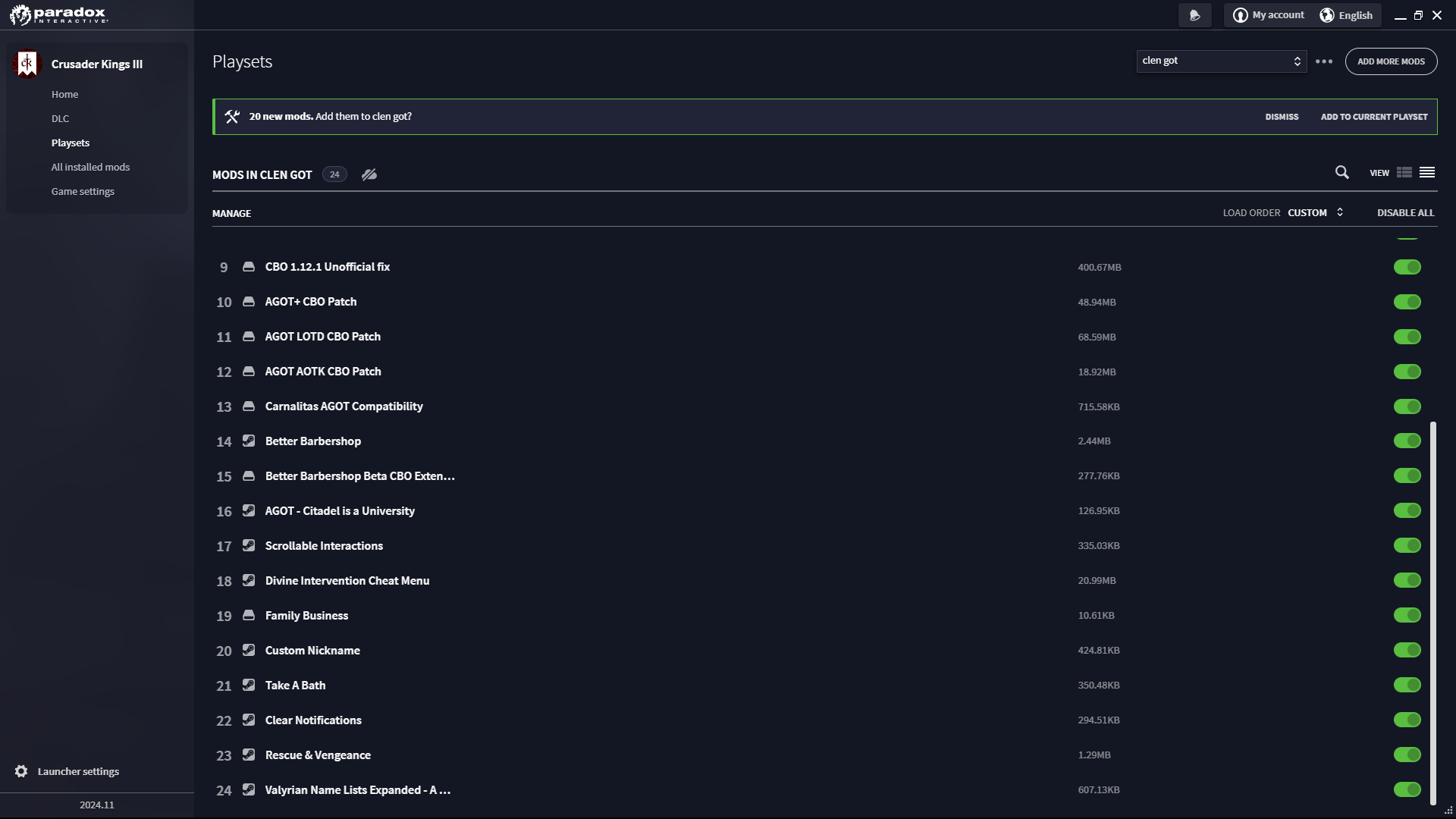Click DISABLE ALL mods
This screenshot has width=1456, height=819.
(1406, 213)
